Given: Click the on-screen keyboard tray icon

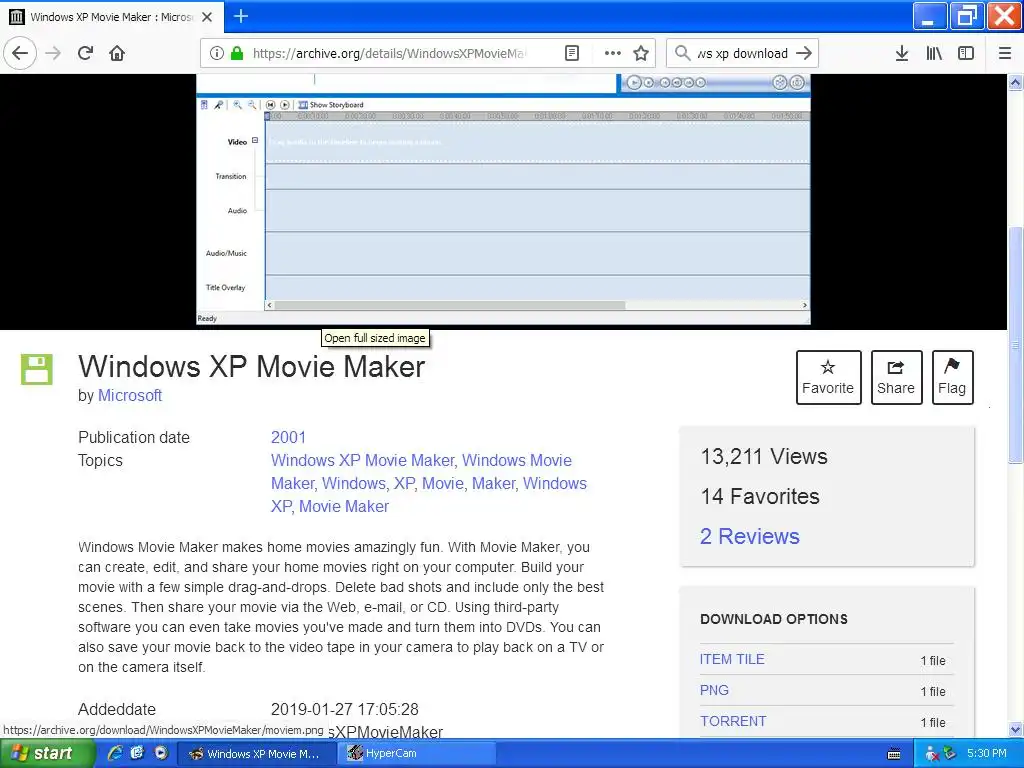Looking at the screenshot, I should click(x=894, y=754).
